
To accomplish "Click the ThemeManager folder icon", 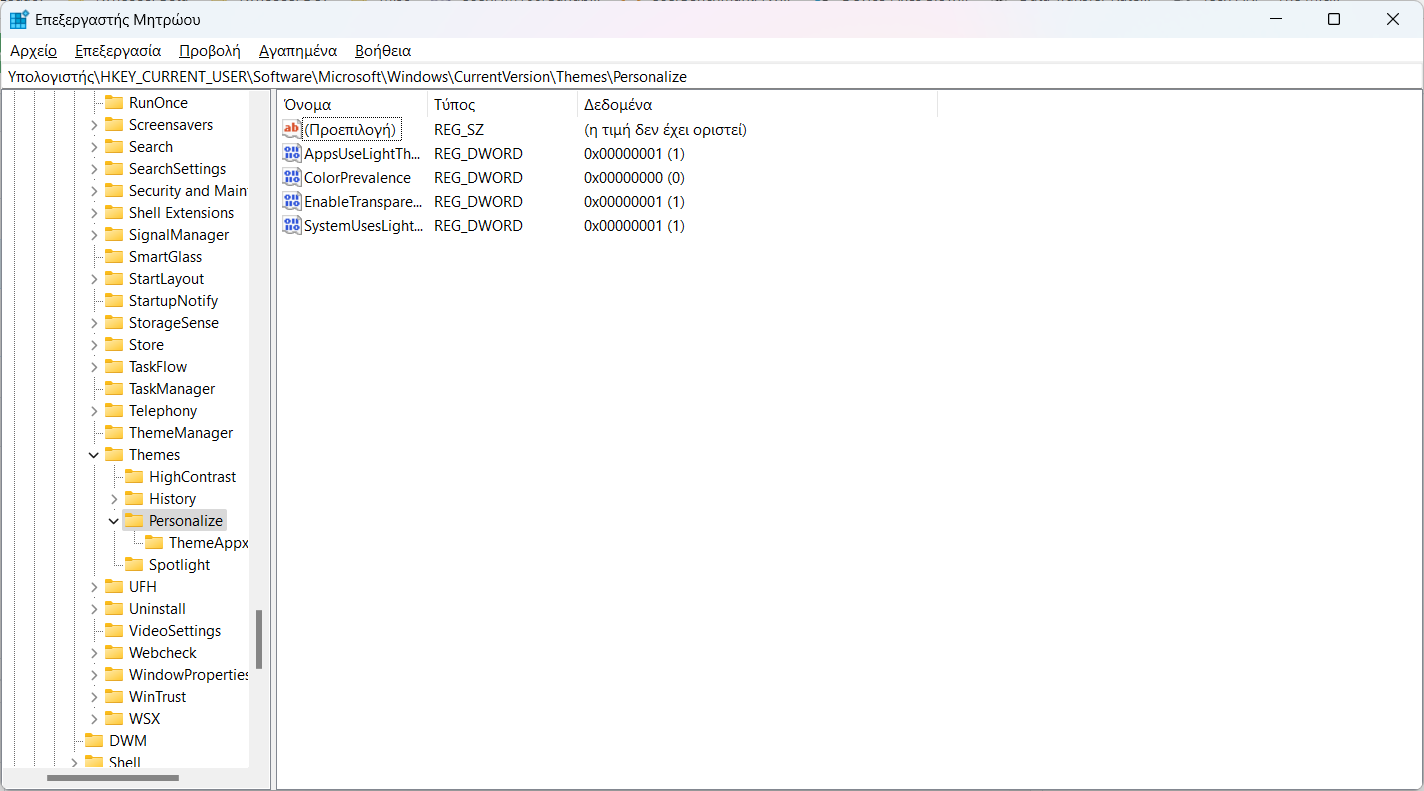I will (113, 432).
